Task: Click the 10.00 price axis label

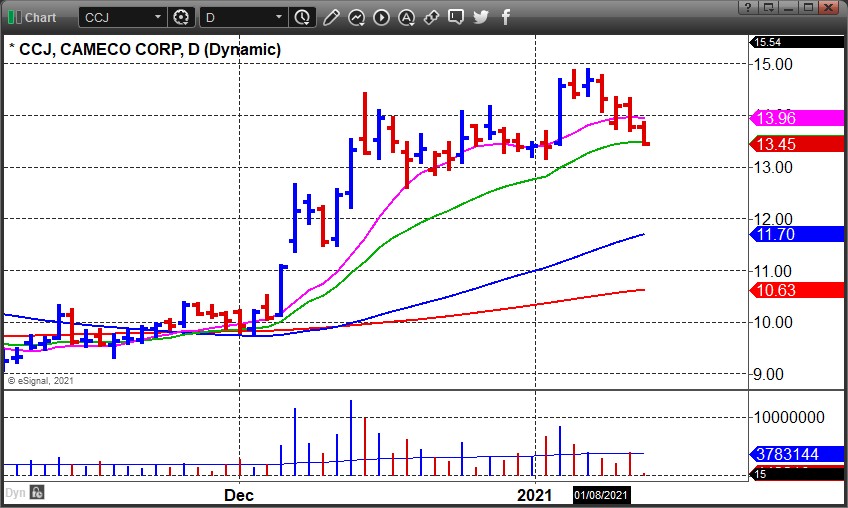Action: 773,322
